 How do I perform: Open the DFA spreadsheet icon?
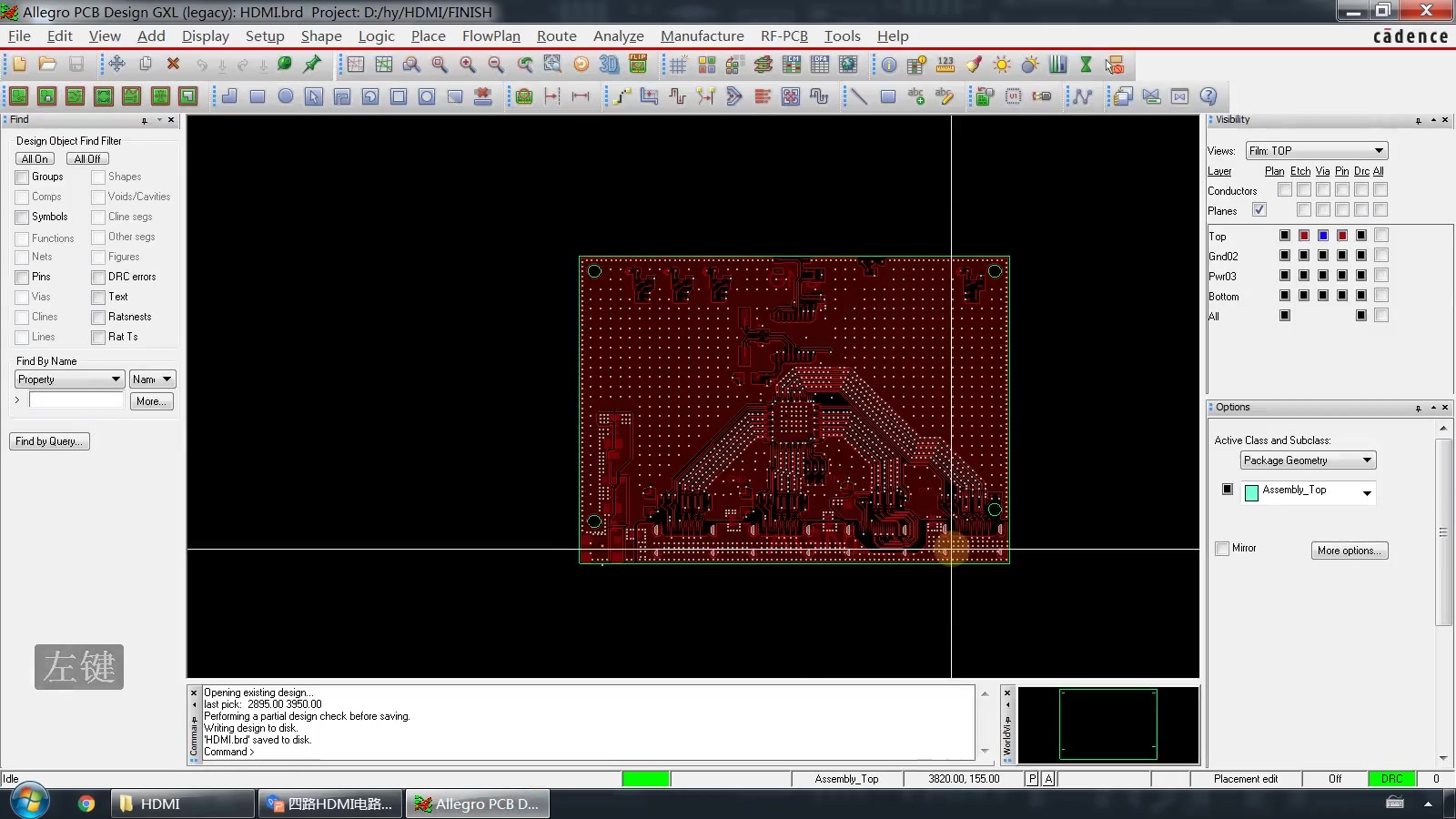820,65
